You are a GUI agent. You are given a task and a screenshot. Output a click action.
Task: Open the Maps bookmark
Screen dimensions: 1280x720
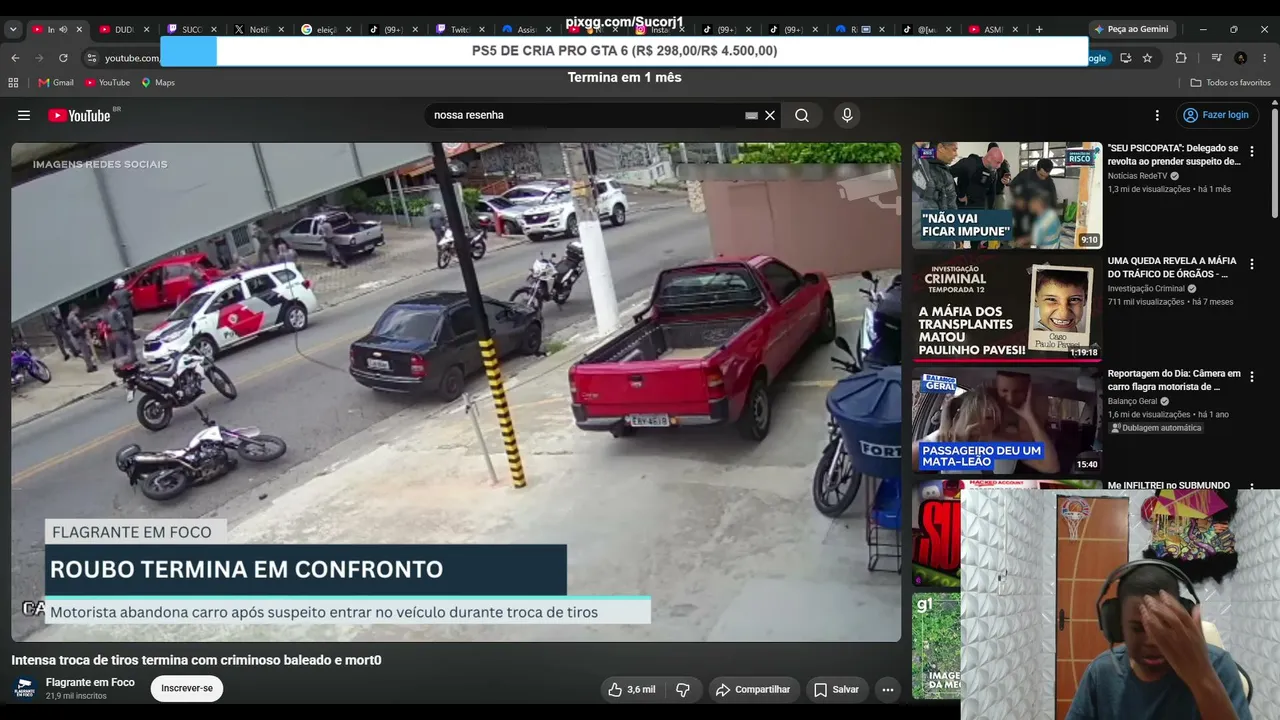tap(158, 83)
